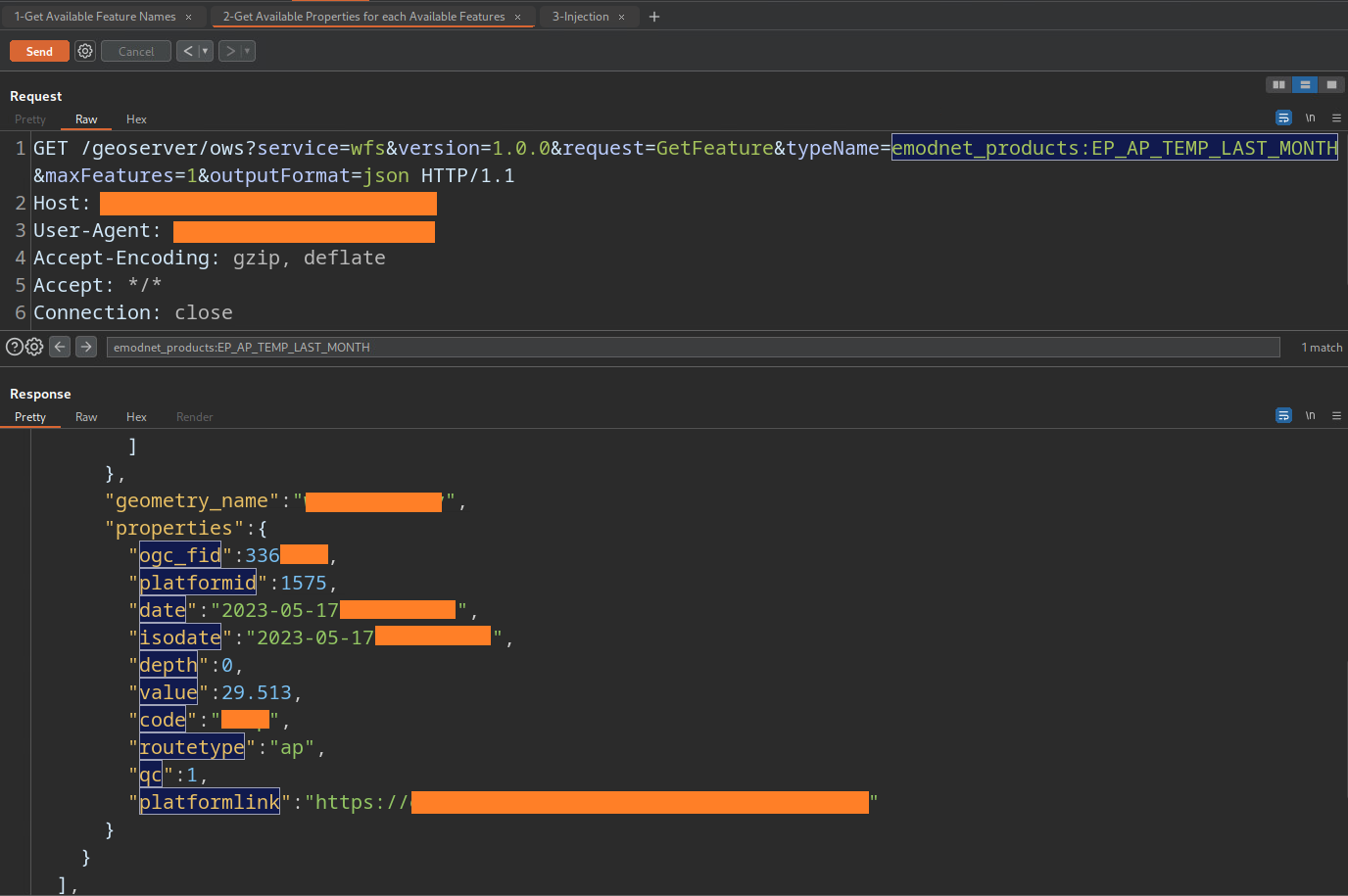This screenshot has width=1348, height=896.
Task: Click the request search input field
Action: pos(693,348)
